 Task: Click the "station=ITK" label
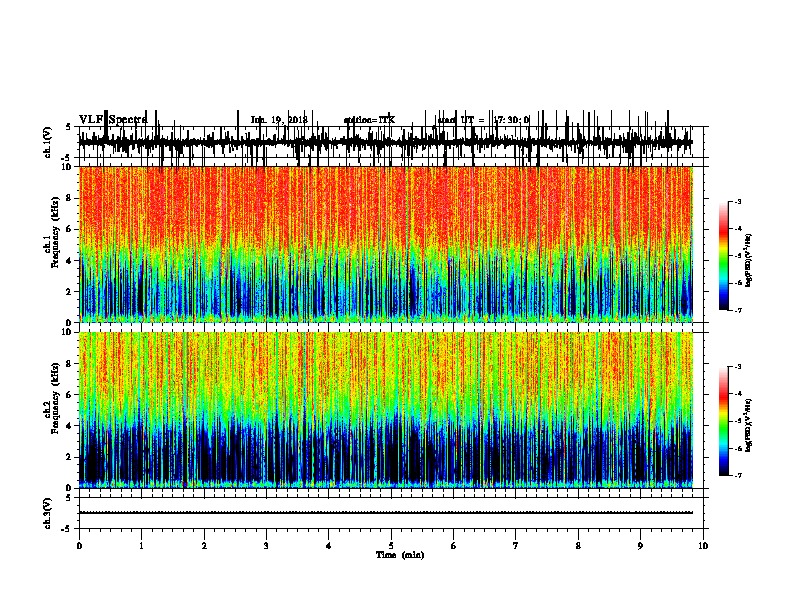click(369, 120)
